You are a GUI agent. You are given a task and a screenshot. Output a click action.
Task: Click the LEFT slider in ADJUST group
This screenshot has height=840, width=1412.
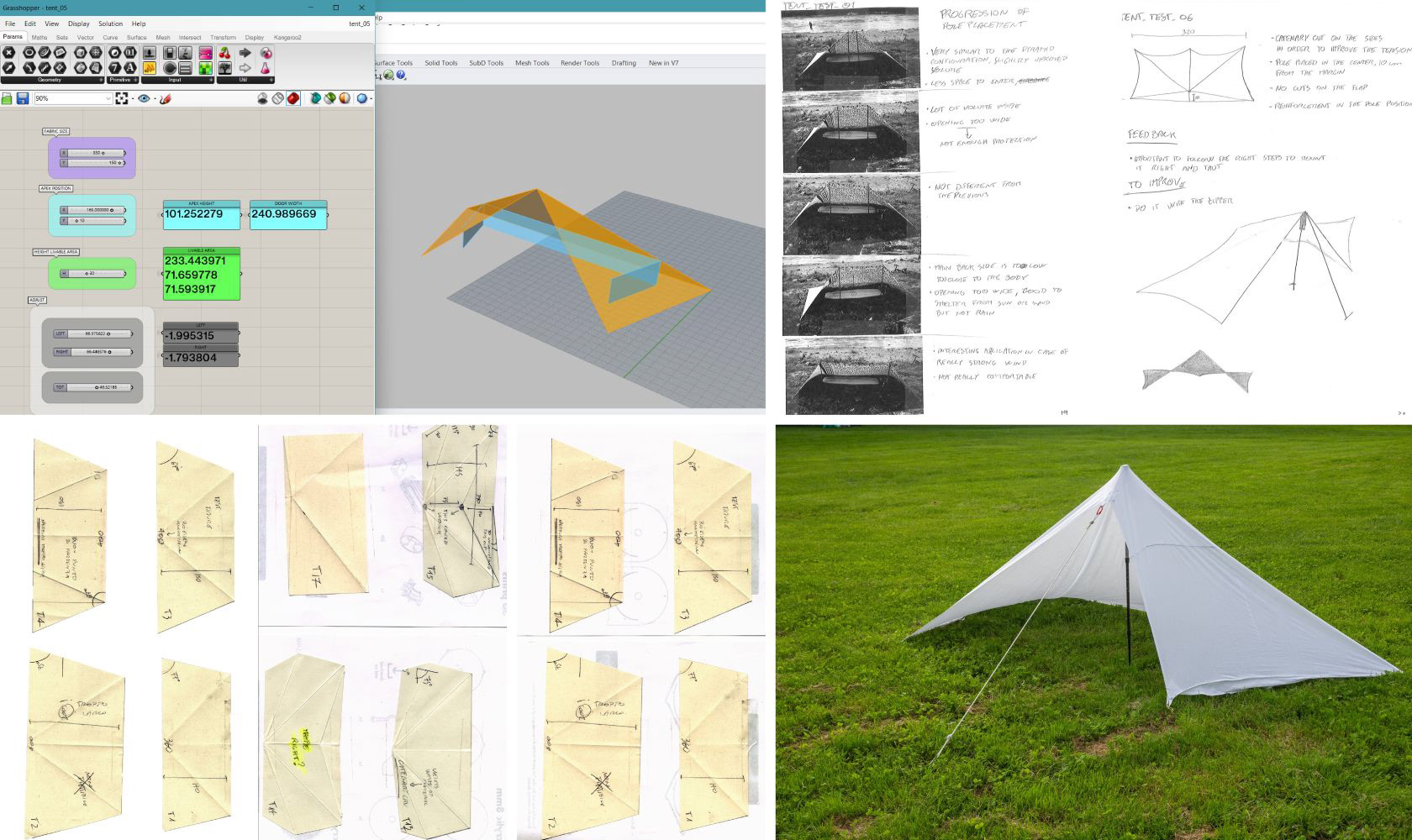pos(92,333)
